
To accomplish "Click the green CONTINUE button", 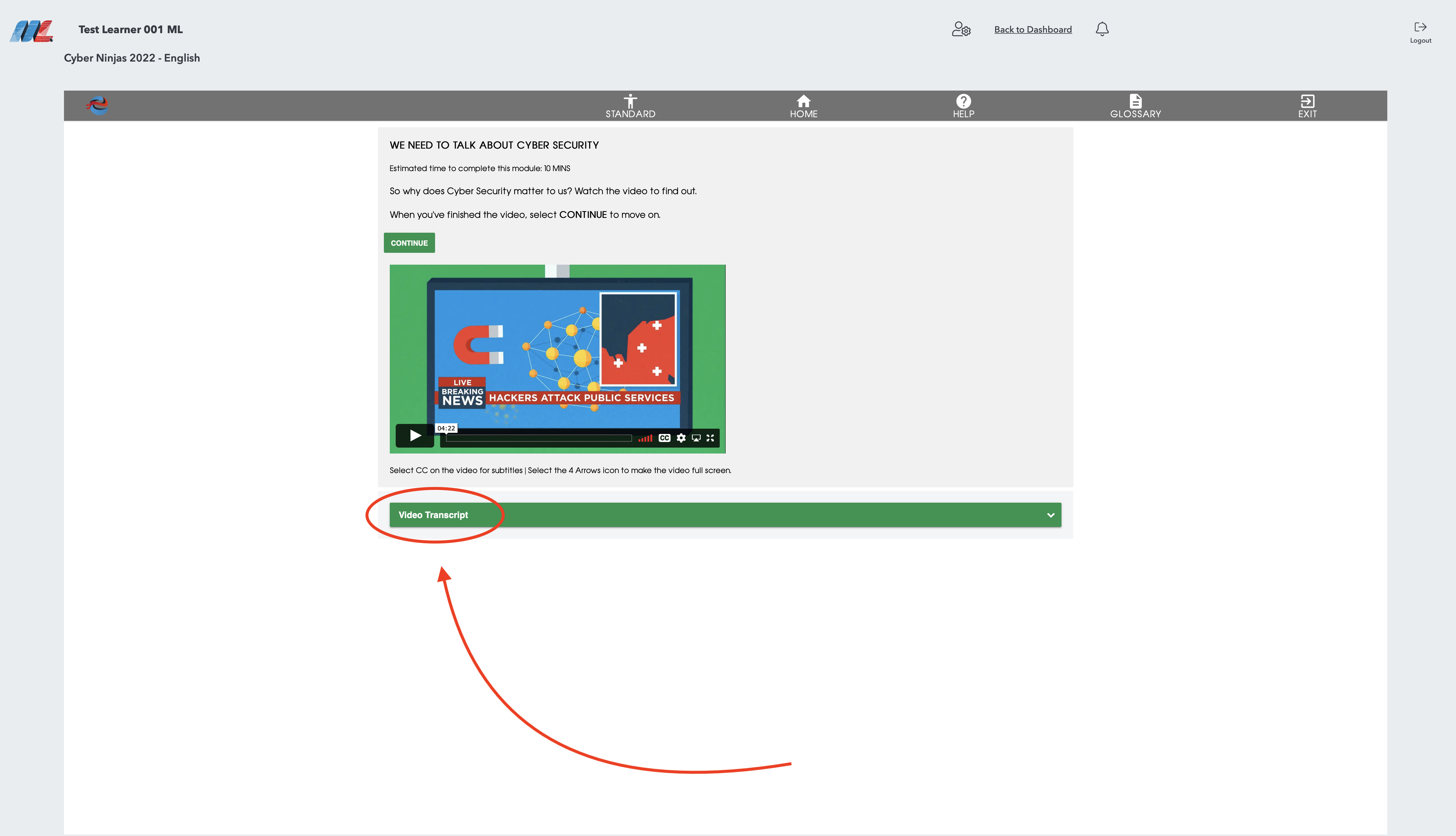I will [409, 243].
